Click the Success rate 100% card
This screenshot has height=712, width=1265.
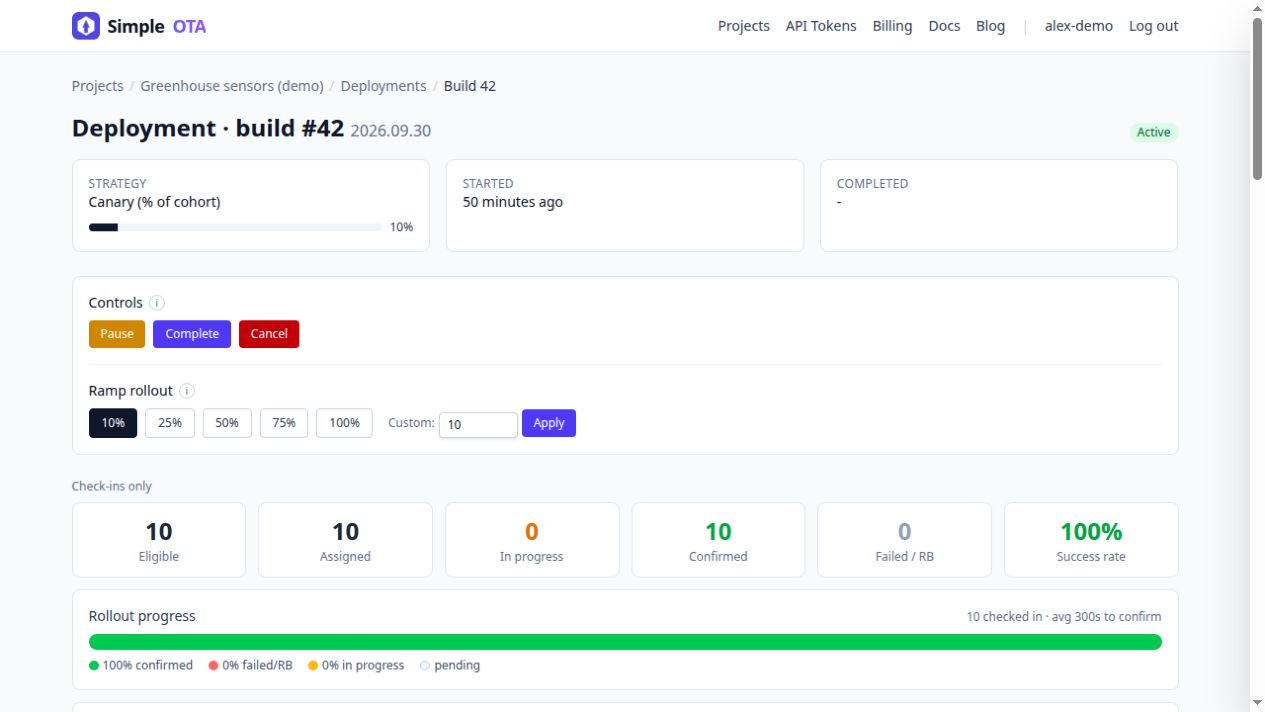click(x=1091, y=540)
